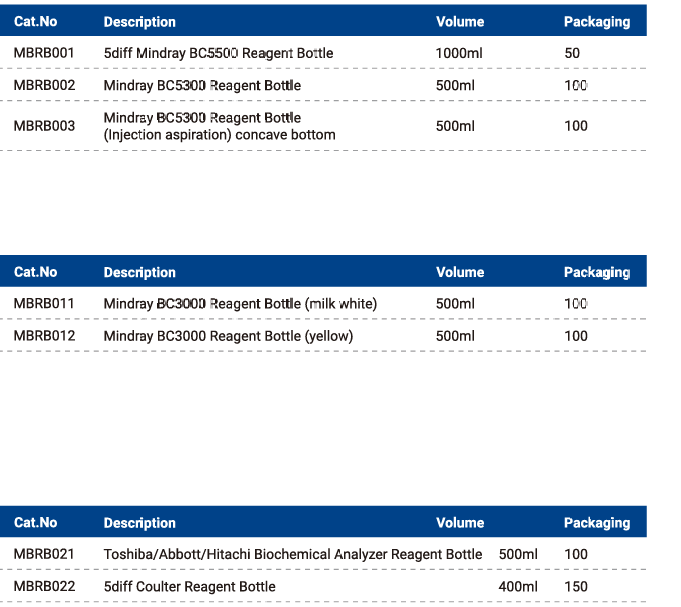Click the 1000ml volume value
Screen dimensions: 681x607
(459, 53)
